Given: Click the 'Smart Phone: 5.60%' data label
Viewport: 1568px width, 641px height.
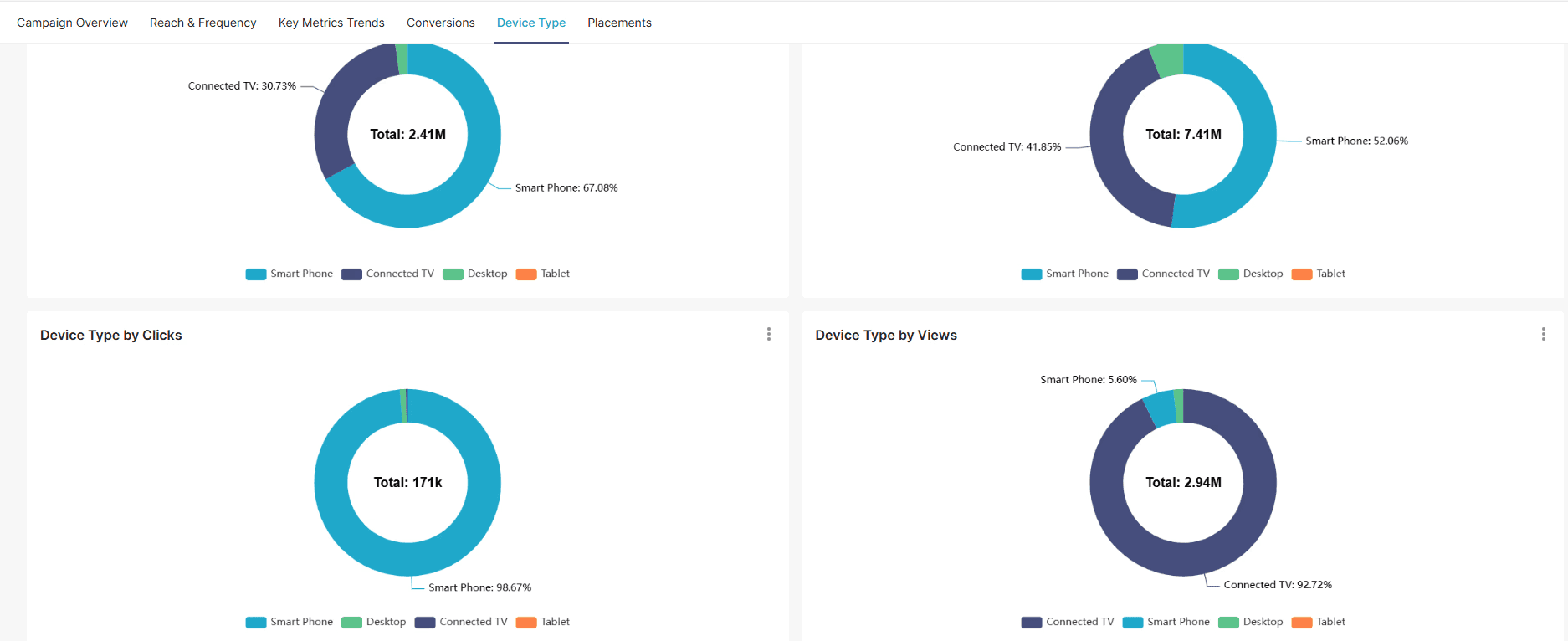Looking at the screenshot, I should click(x=1089, y=380).
